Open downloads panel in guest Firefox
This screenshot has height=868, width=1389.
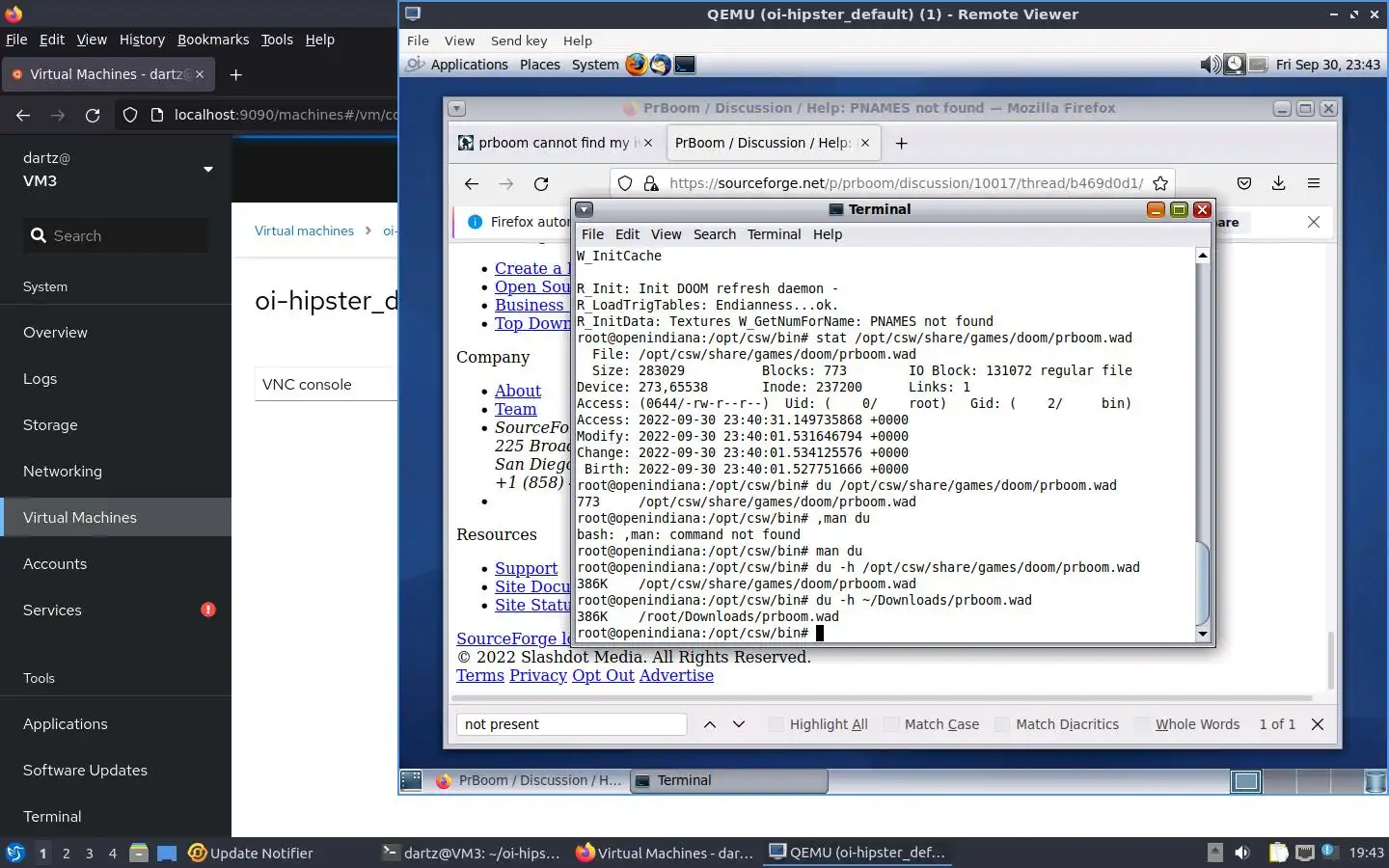(x=1279, y=183)
